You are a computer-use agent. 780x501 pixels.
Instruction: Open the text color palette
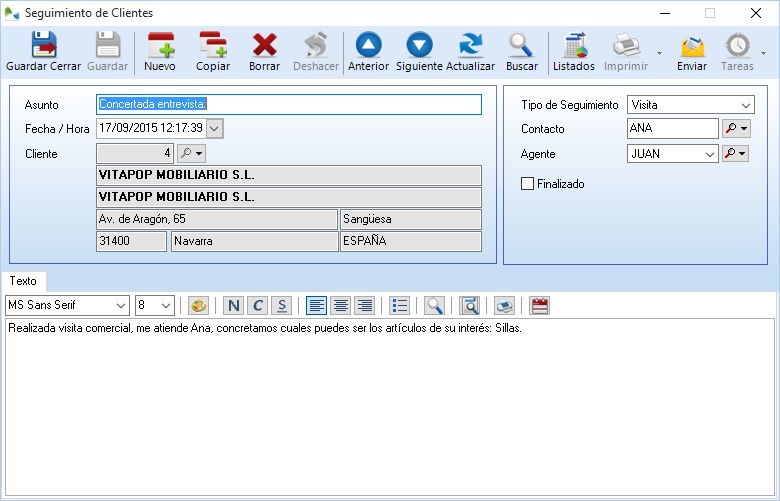pos(198,305)
